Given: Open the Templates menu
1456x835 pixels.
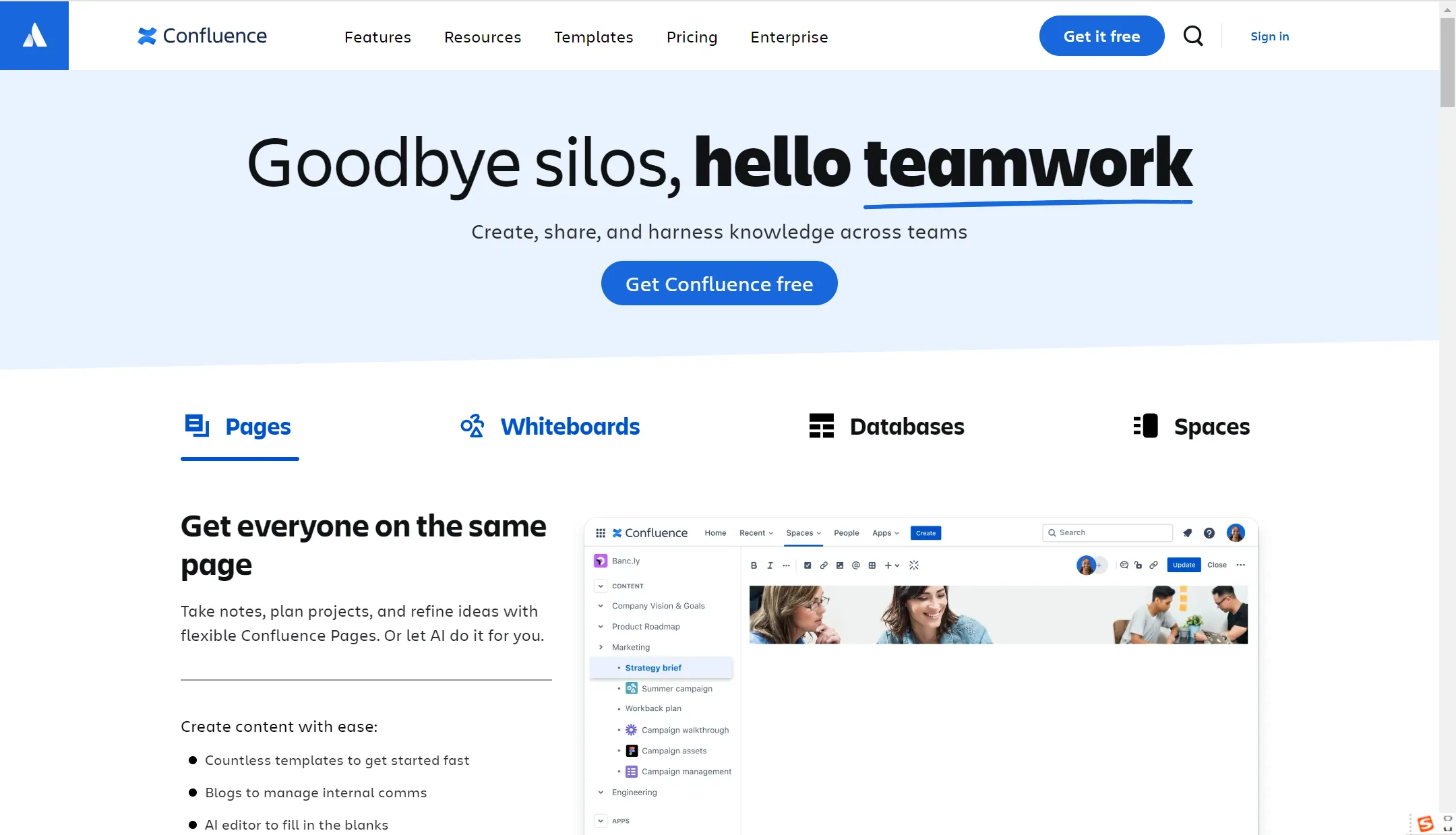Looking at the screenshot, I should click(594, 37).
